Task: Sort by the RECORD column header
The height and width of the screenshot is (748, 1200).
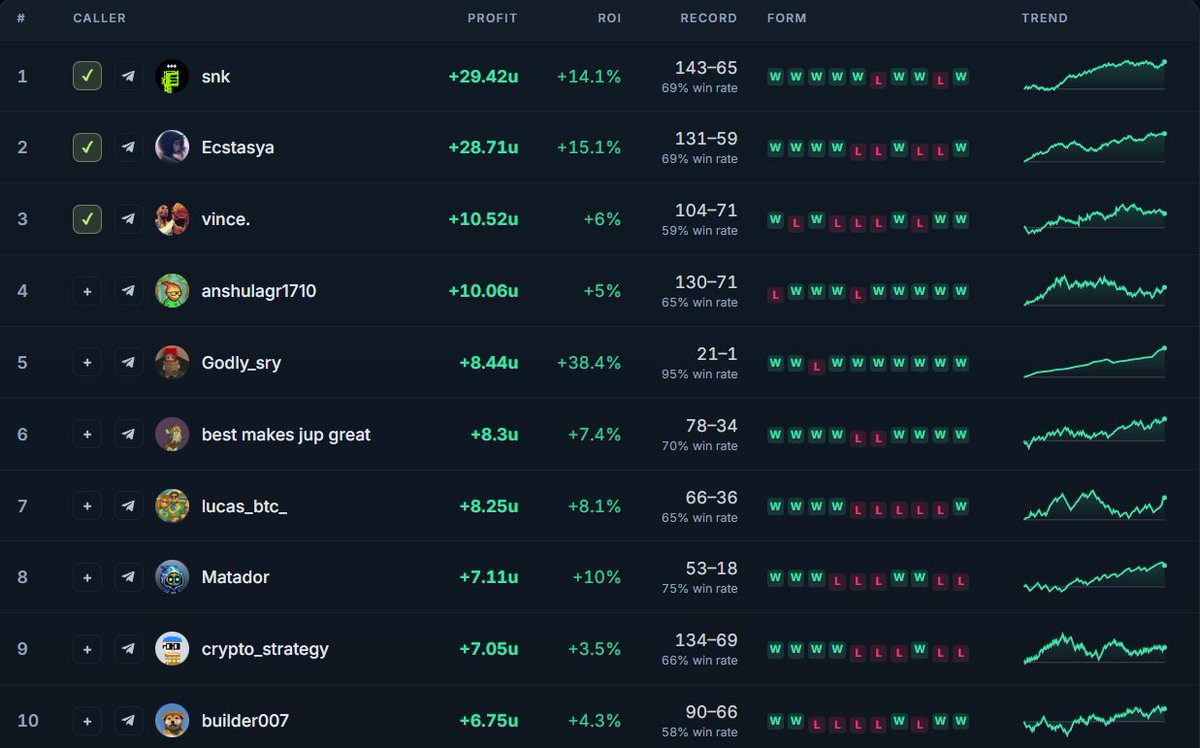Action: point(708,18)
